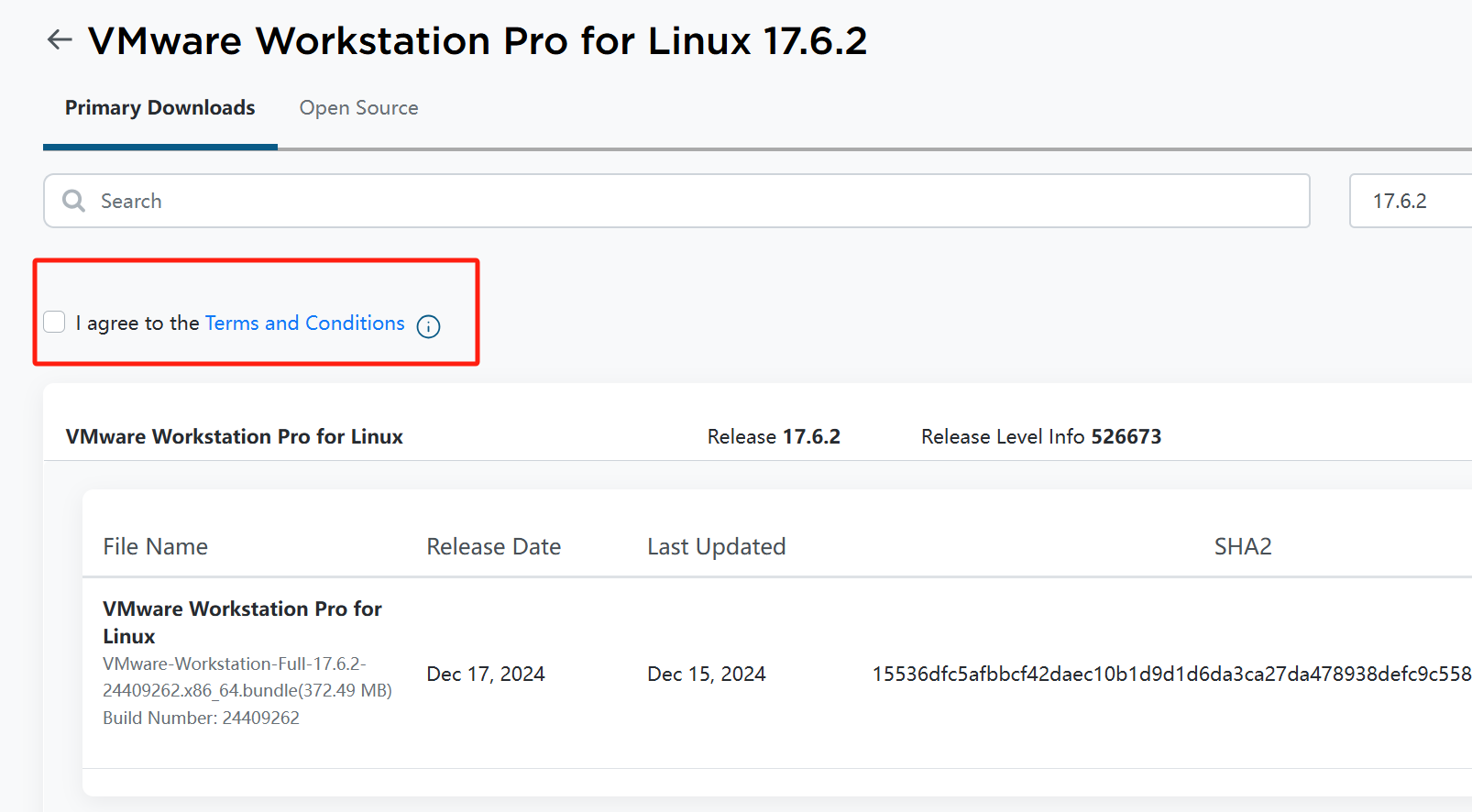This screenshot has width=1472, height=812.
Task: Click the magnifier icon in the search box
Action: point(73,201)
